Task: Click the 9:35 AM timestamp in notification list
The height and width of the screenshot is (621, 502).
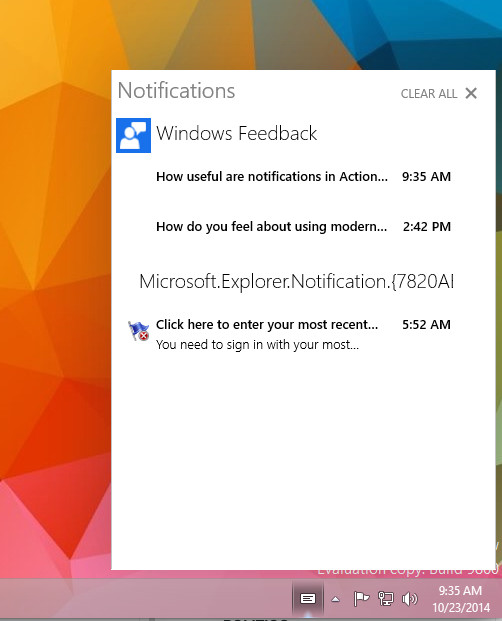Action: [x=426, y=176]
